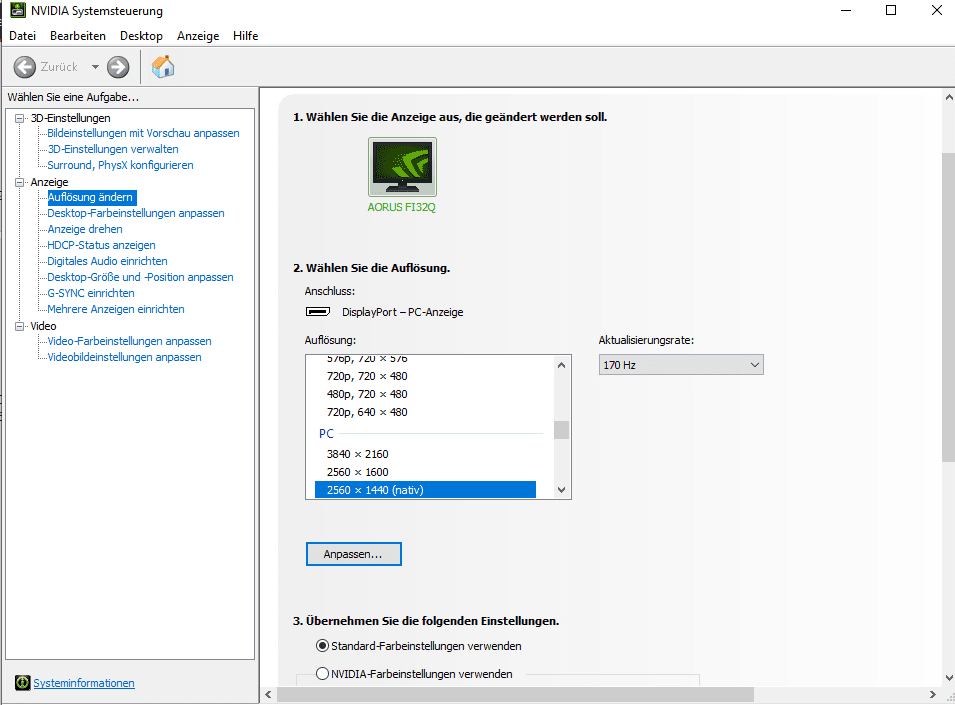Screen dimensions: 955x705
Task: Click the Zurück back arrow icon
Action: click(x=25, y=67)
